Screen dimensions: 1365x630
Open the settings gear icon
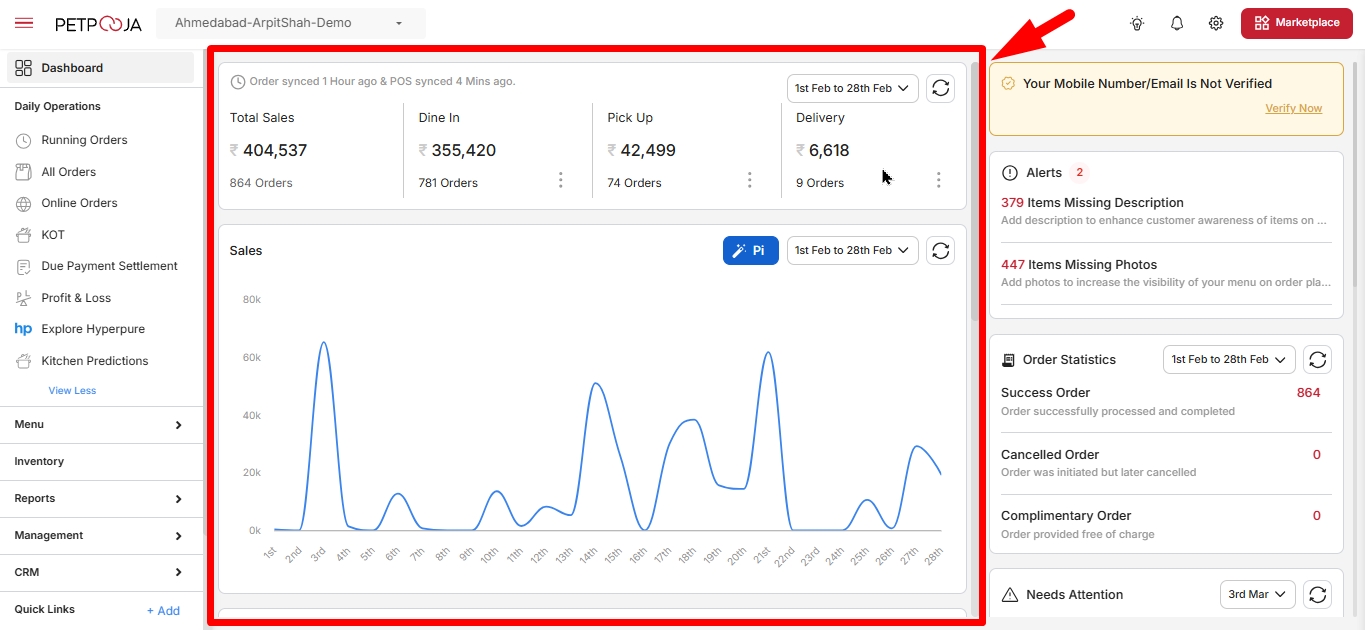tap(1216, 23)
